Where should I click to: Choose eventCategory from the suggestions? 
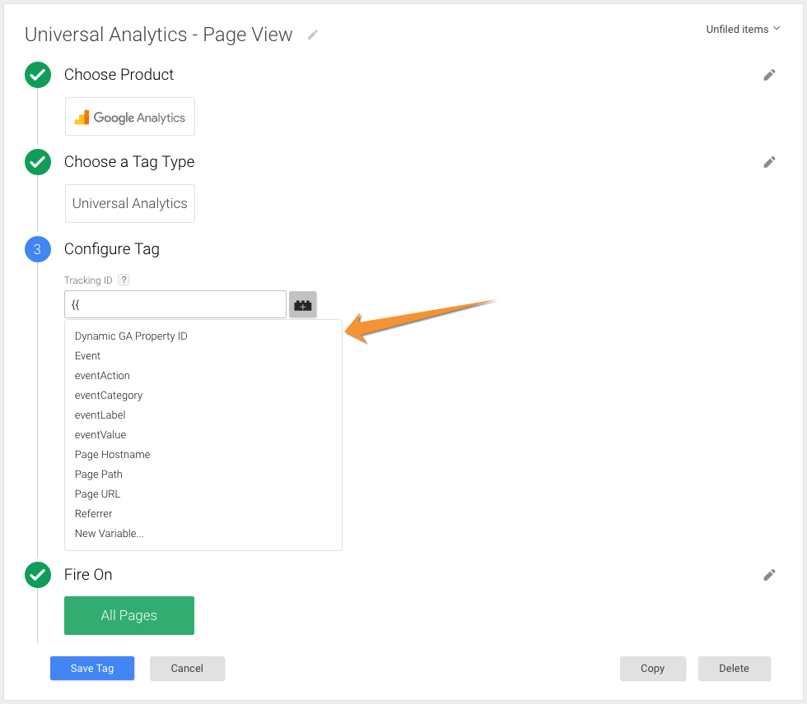pos(108,395)
